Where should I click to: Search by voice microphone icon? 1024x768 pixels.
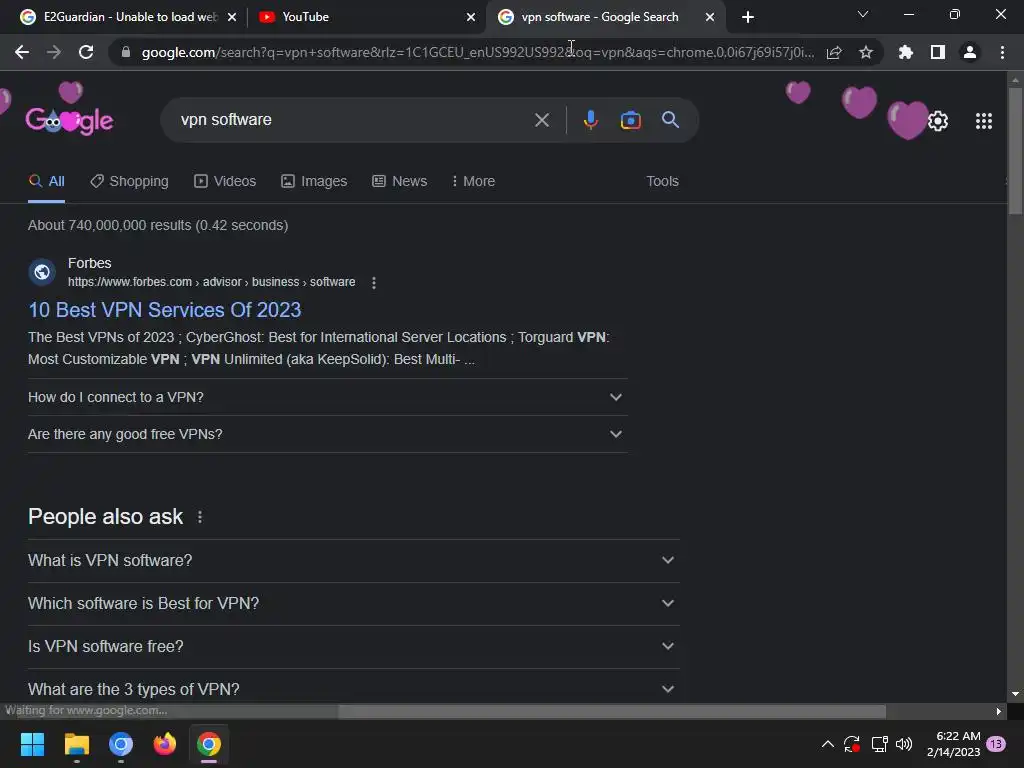pos(590,120)
